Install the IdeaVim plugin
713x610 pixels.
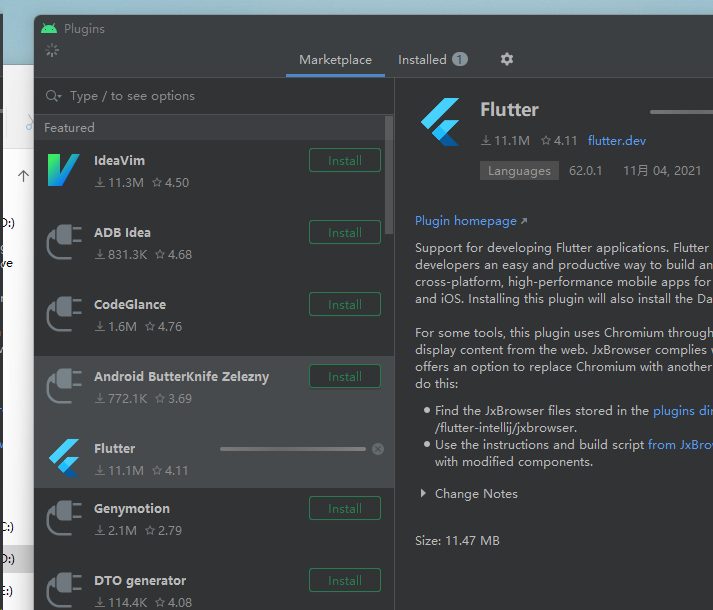tap(345, 160)
